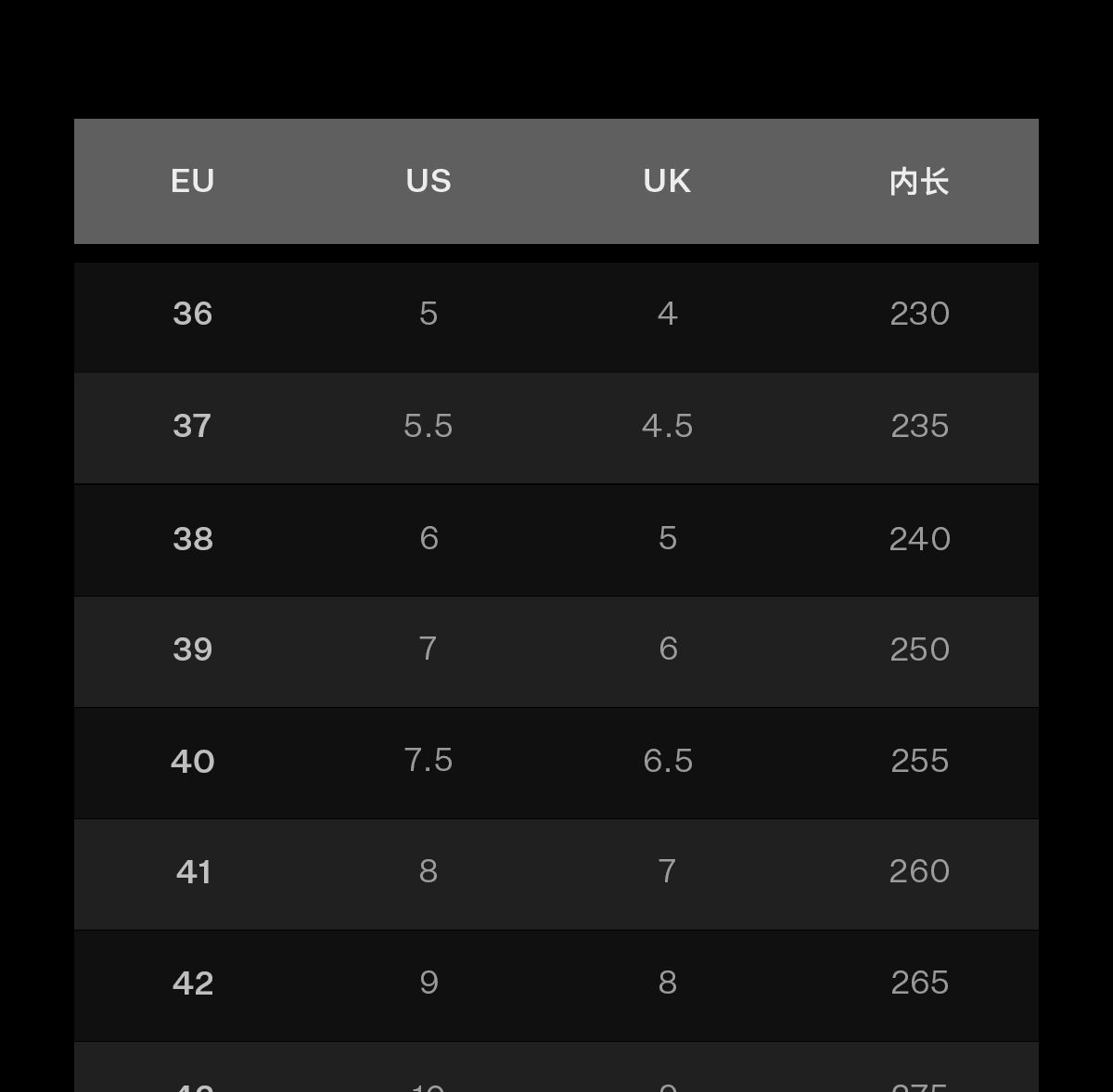Select the UK column header
1113x1092 pixels.
click(667, 181)
